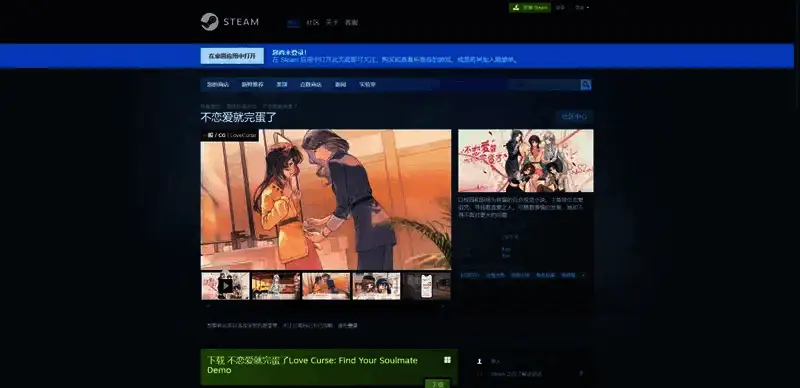Open the 社区中心 community hub button
The image size is (800, 388).
tap(574, 117)
